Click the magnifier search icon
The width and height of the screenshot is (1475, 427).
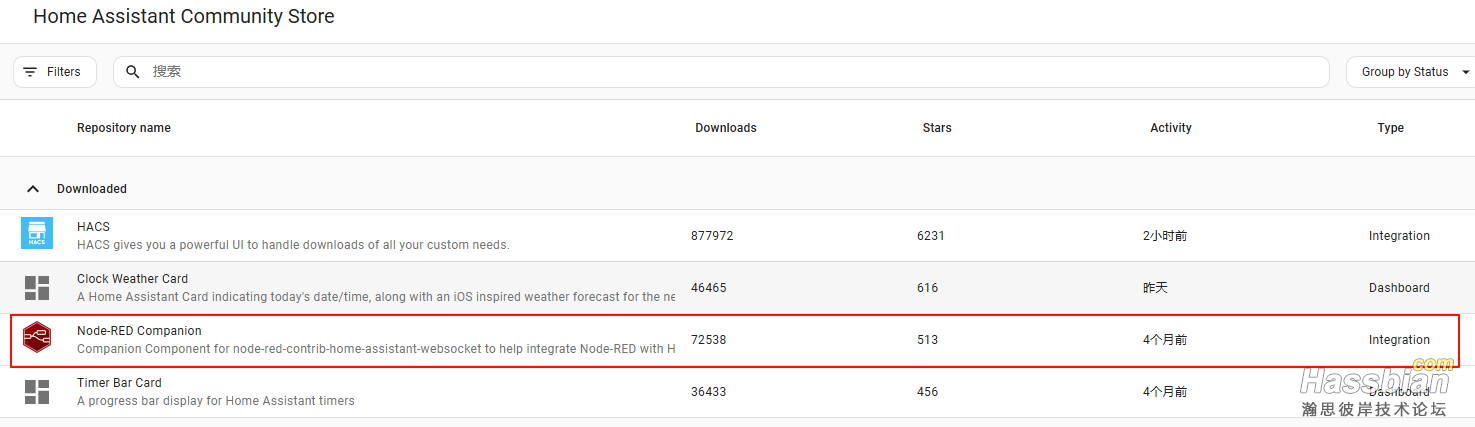[133, 72]
